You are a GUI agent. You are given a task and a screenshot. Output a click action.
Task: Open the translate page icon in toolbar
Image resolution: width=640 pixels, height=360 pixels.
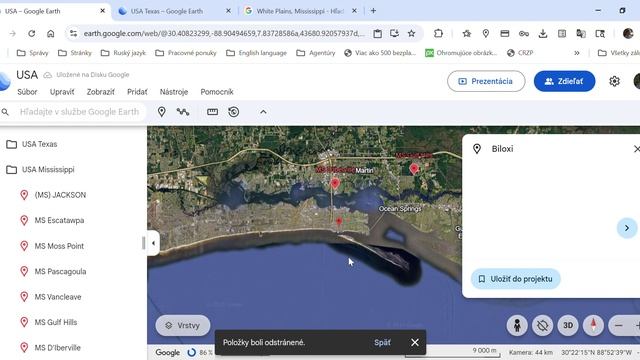[581, 33]
